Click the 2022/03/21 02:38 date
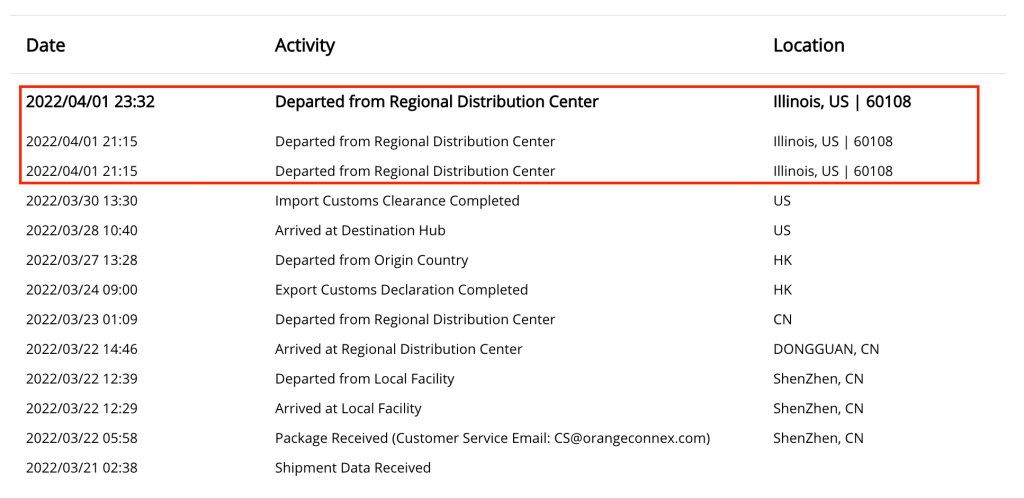Viewport: 1024px width, 498px height. pos(82,468)
